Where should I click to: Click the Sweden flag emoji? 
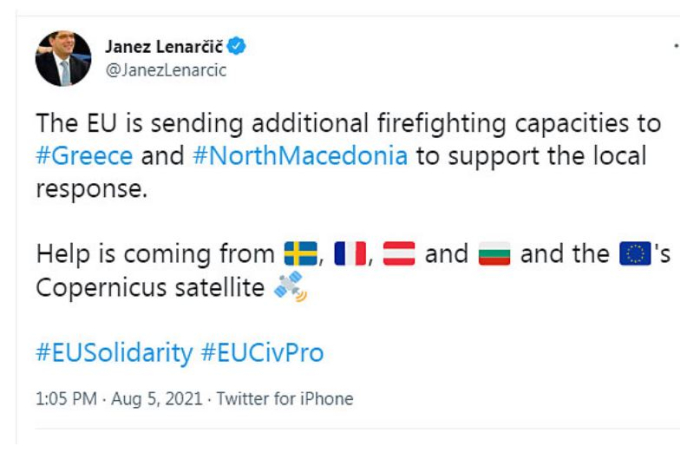click(x=300, y=254)
